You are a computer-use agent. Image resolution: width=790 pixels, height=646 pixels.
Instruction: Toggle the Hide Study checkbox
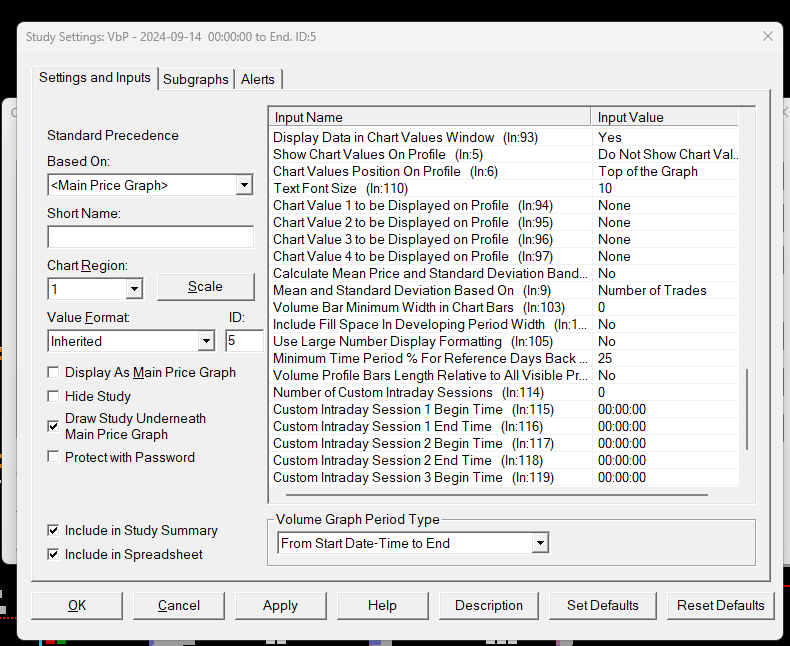click(53, 396)
